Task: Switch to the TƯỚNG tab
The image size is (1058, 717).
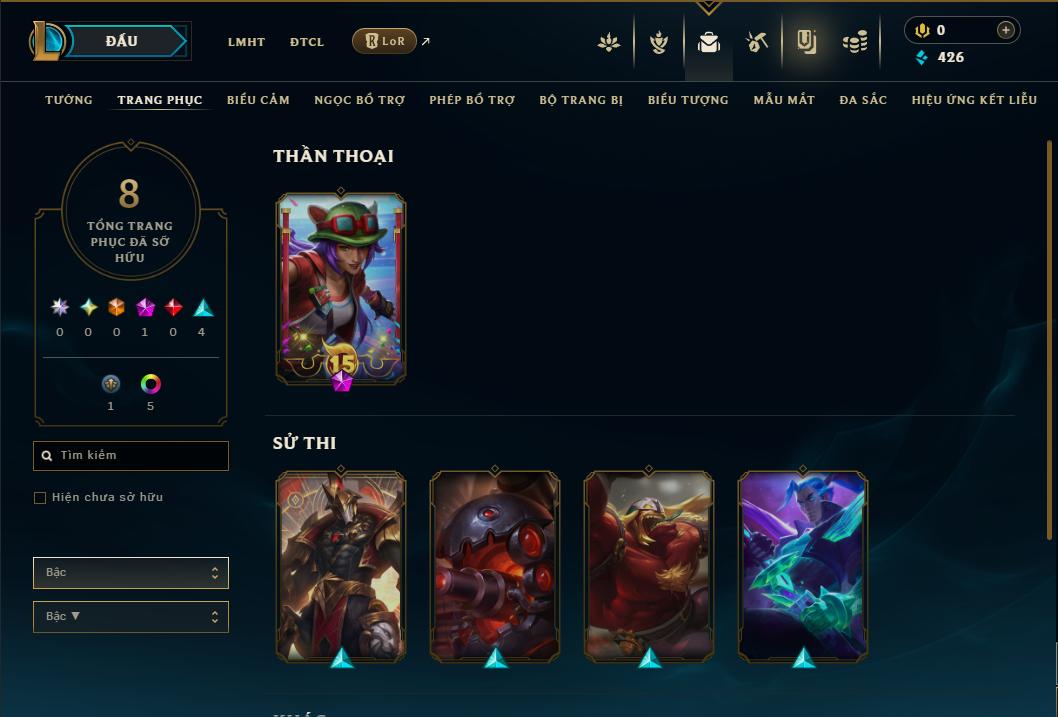Action: pos(69,100)
